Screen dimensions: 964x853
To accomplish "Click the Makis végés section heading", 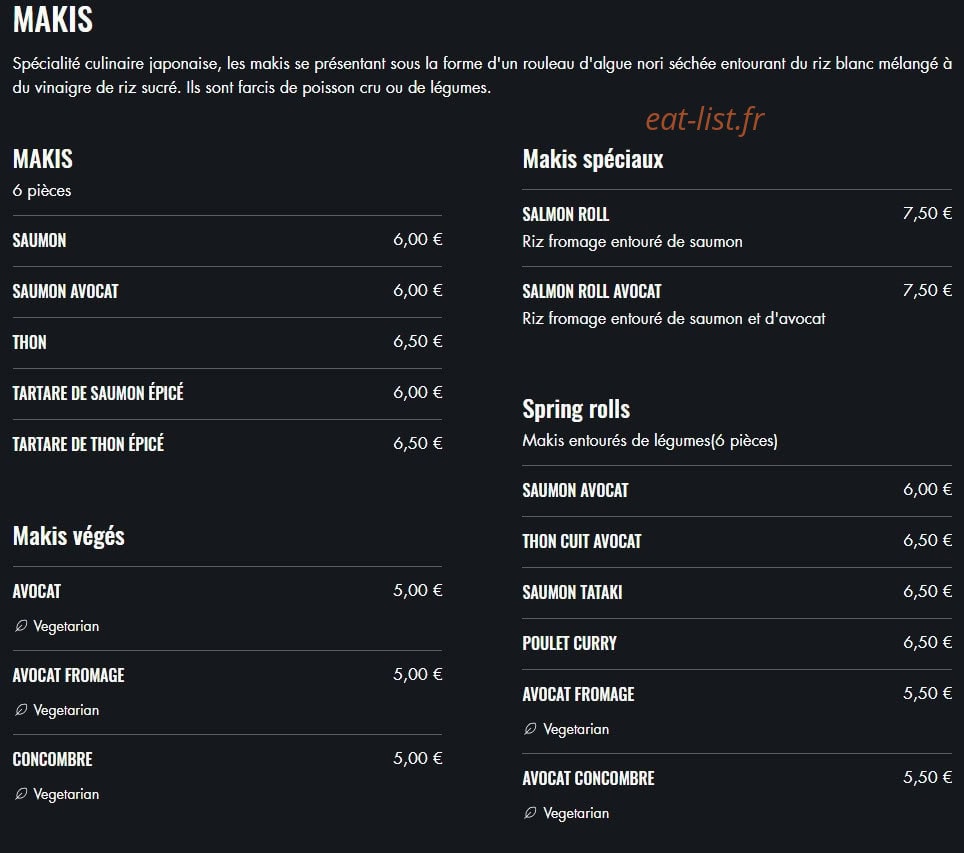I will pos(68,536).
